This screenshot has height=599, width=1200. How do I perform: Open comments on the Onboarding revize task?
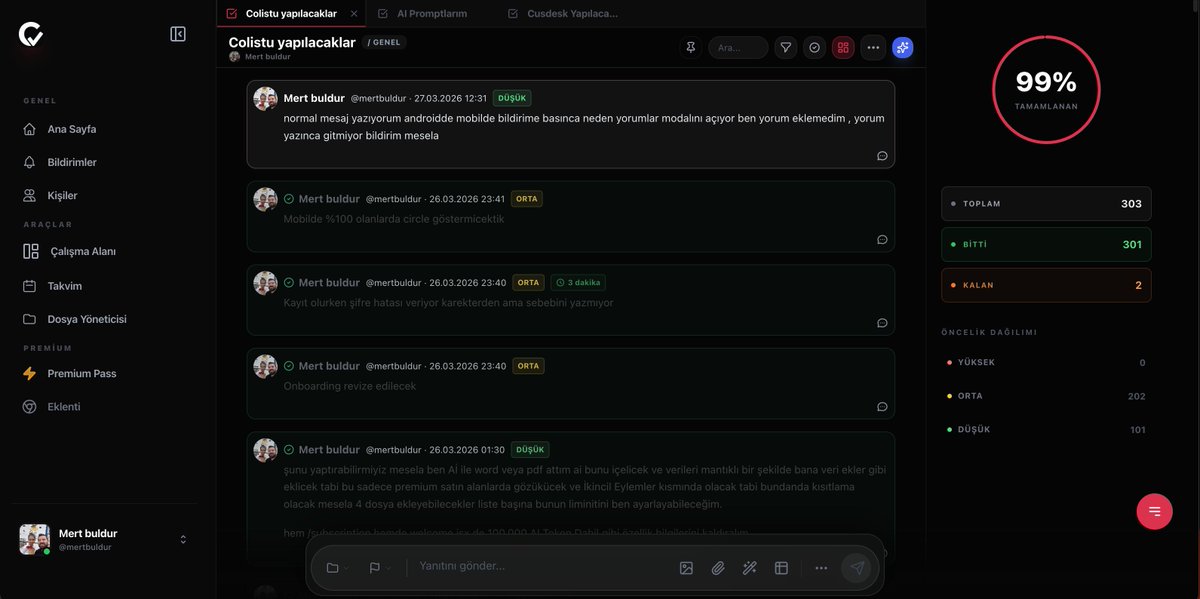point(882,407)
